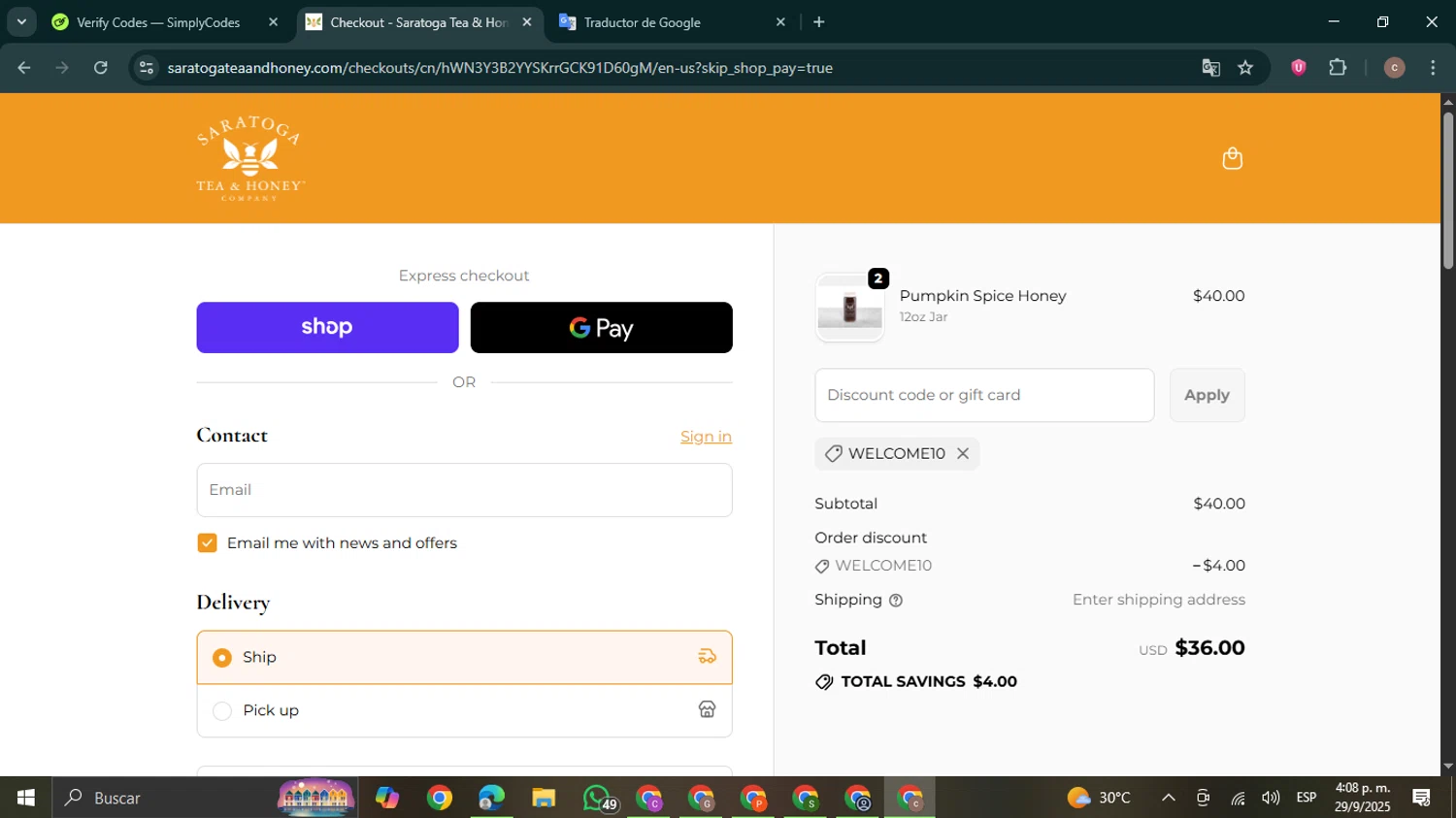Viewport: 1456px width, 818px height.
Task: Close the Checkout tab
Action: tap(527, 22)
